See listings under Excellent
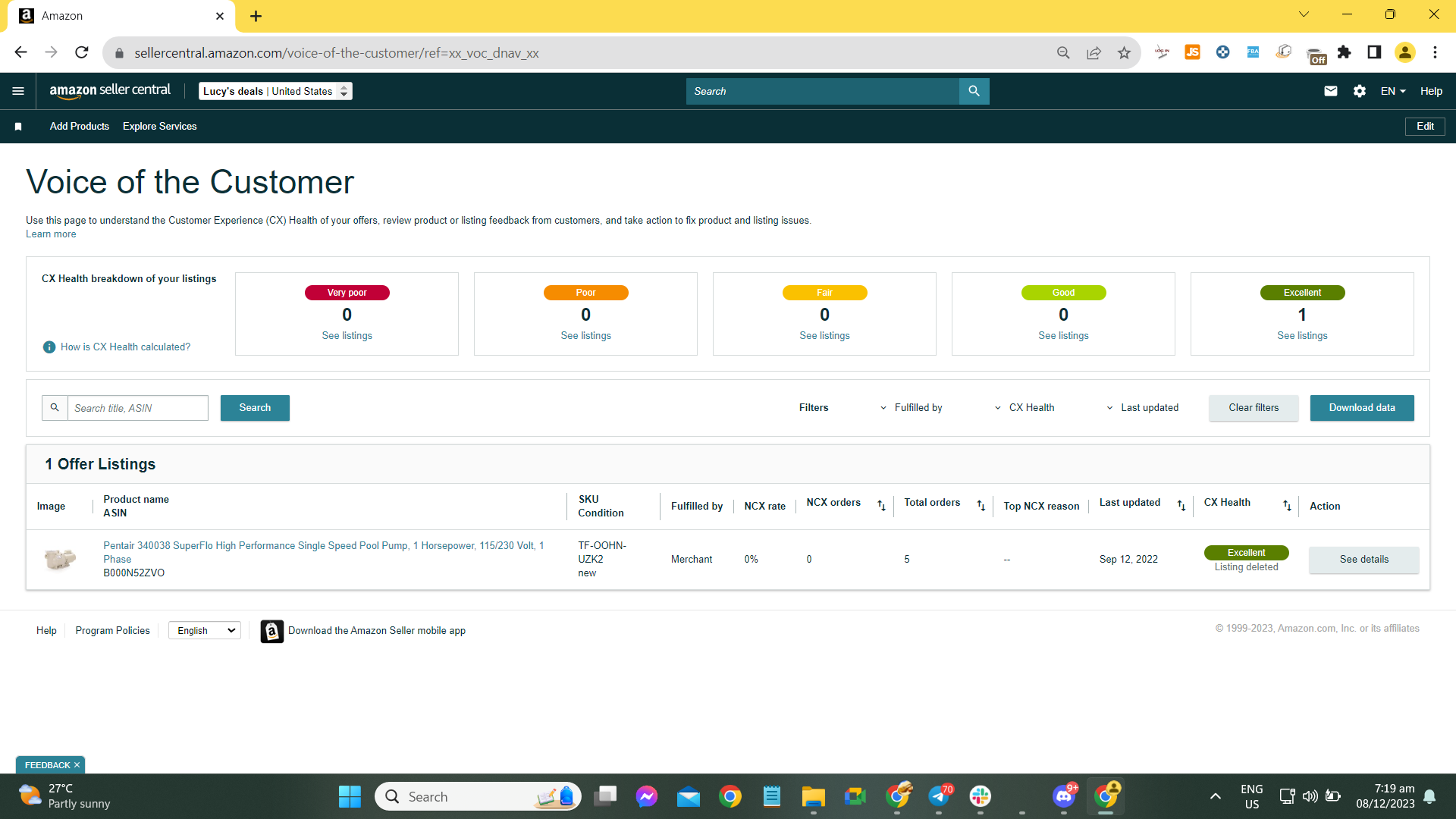Image resolution: width=1456 pixels, height=819 pixels. click(x=1303, y=336)
